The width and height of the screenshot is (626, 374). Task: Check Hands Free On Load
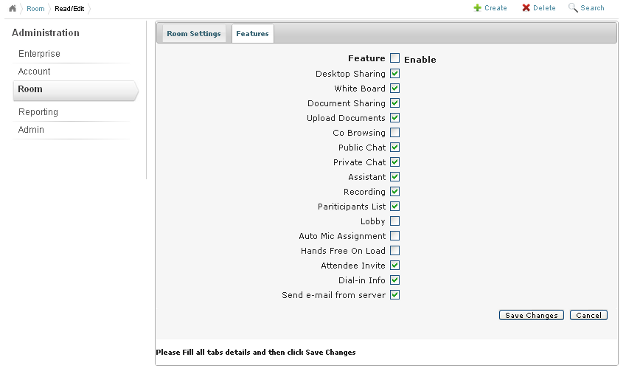coord(395,250)
